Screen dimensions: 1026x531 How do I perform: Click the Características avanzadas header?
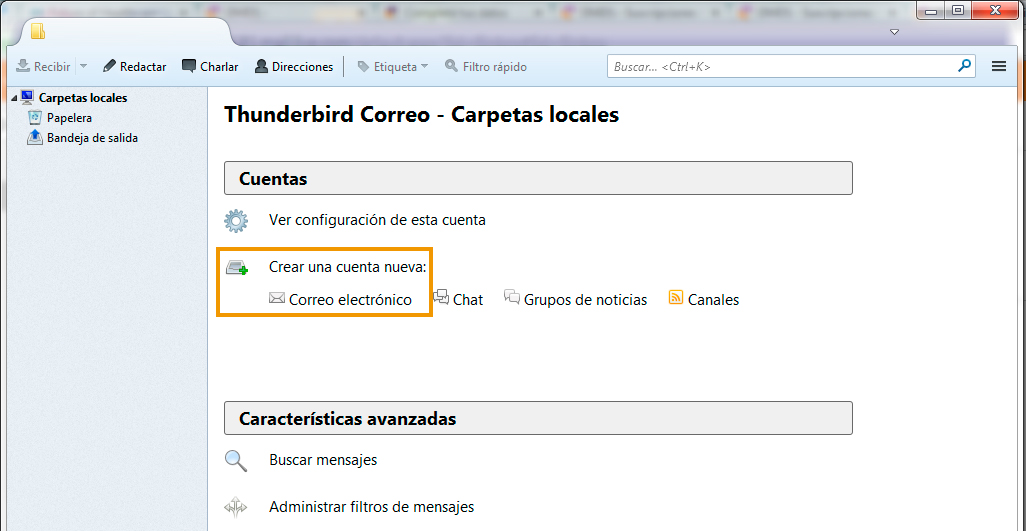(538, 419)
